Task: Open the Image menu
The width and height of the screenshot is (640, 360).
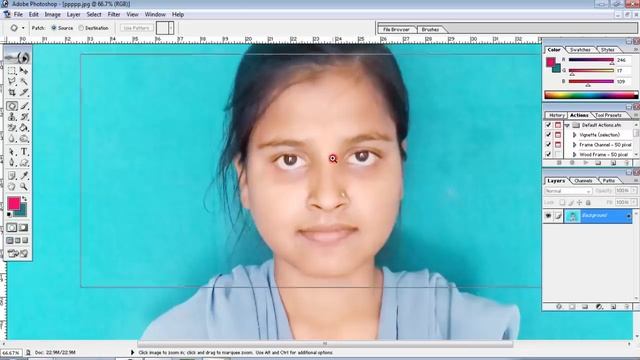Action: click(52, 14)
